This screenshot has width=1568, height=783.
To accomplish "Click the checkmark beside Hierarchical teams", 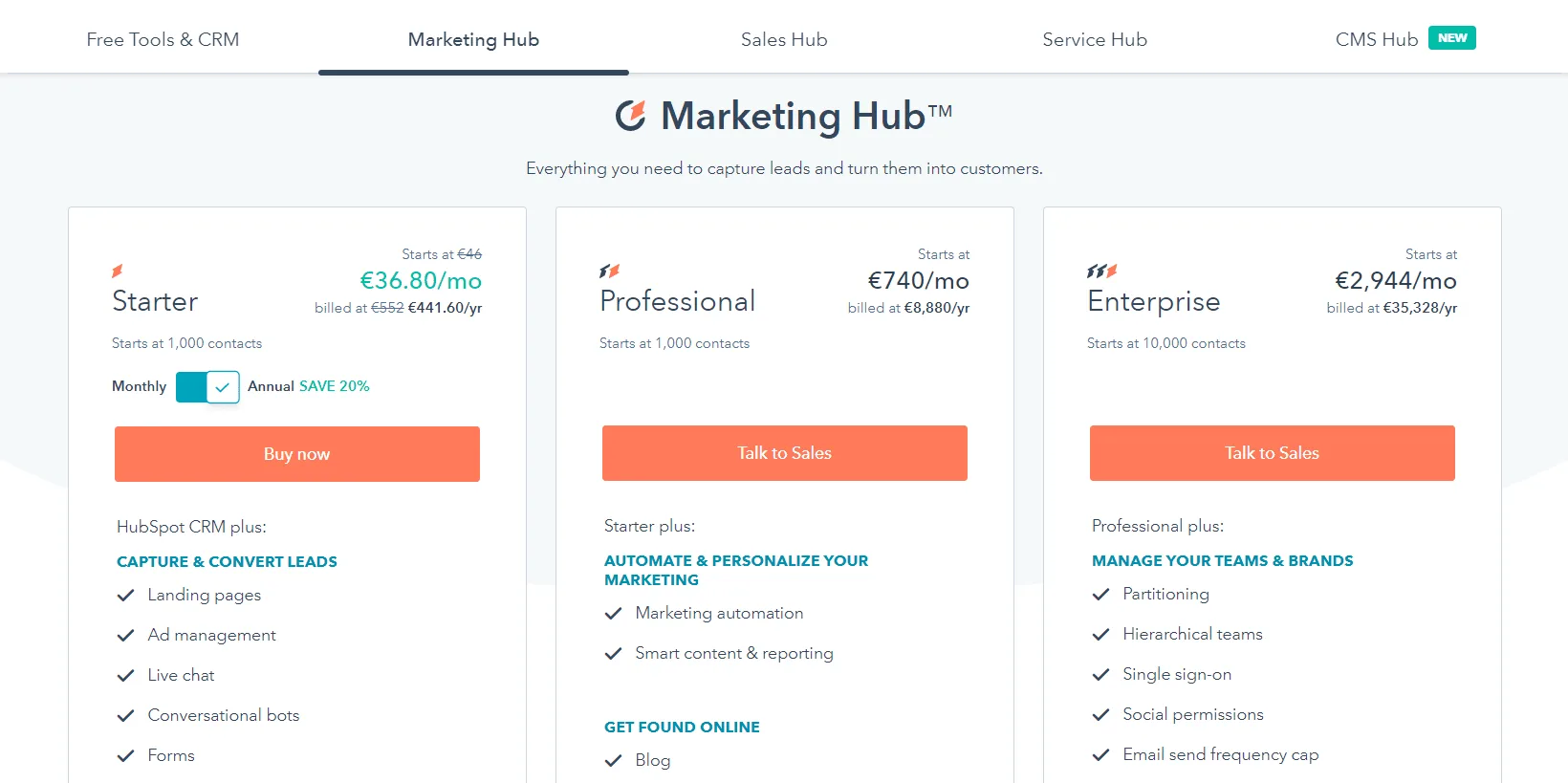I will [x=1100, y=634].
